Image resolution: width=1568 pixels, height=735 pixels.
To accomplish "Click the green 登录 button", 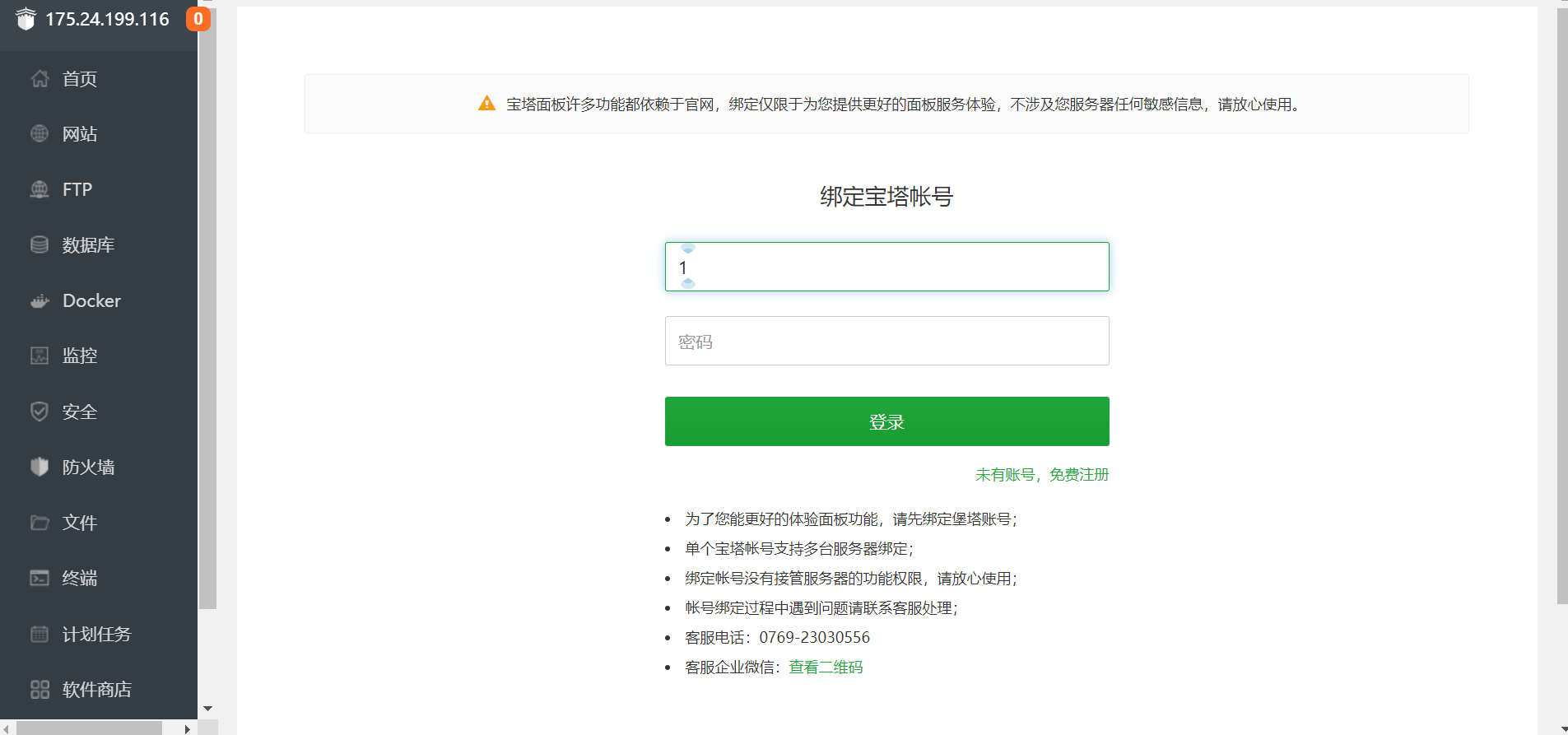I will pos(886,421).
